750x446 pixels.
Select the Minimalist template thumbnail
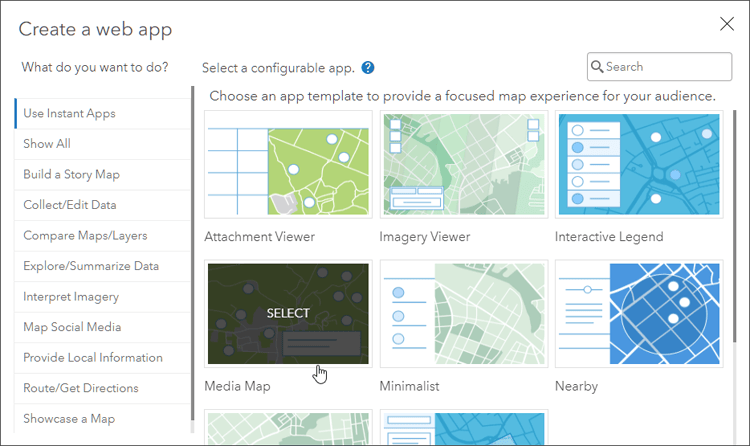pyautogui.click(x=464, y=314)
